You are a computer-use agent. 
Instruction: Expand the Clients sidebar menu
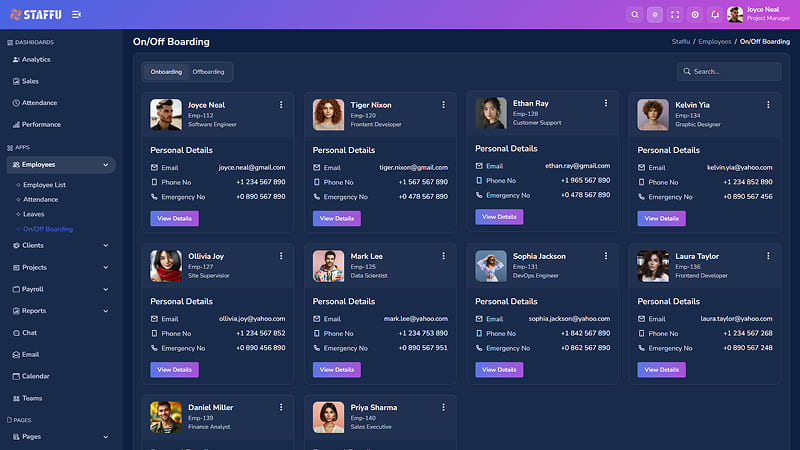point(61,245)
